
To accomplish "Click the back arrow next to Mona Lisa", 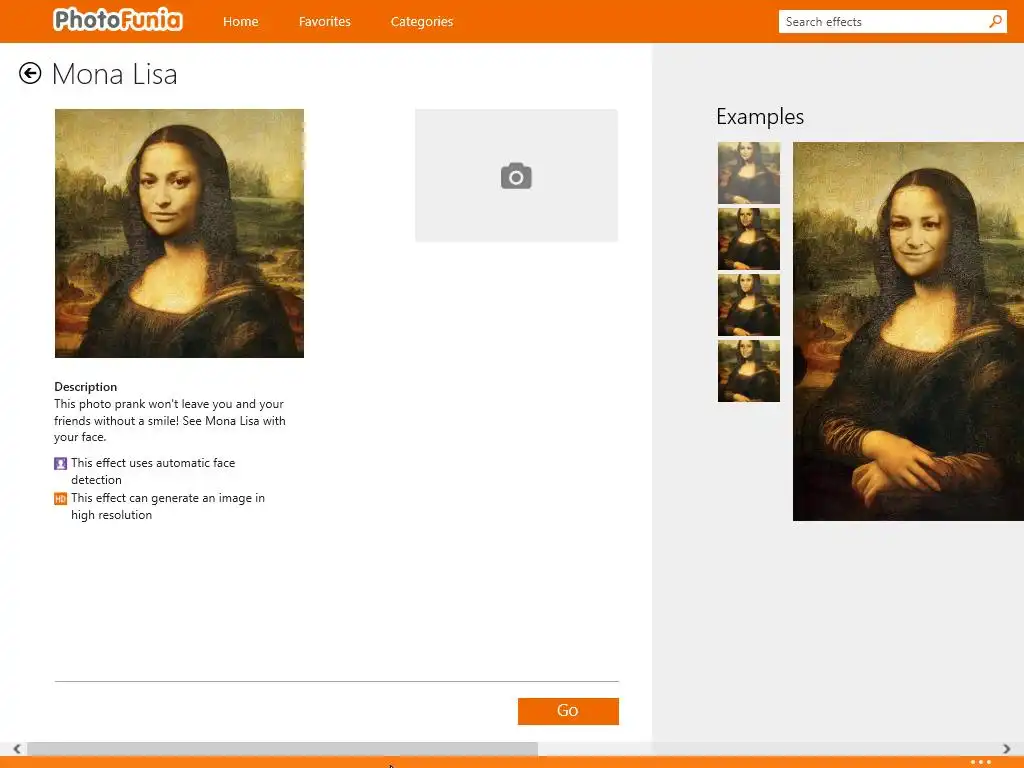I will click(30, 73).
